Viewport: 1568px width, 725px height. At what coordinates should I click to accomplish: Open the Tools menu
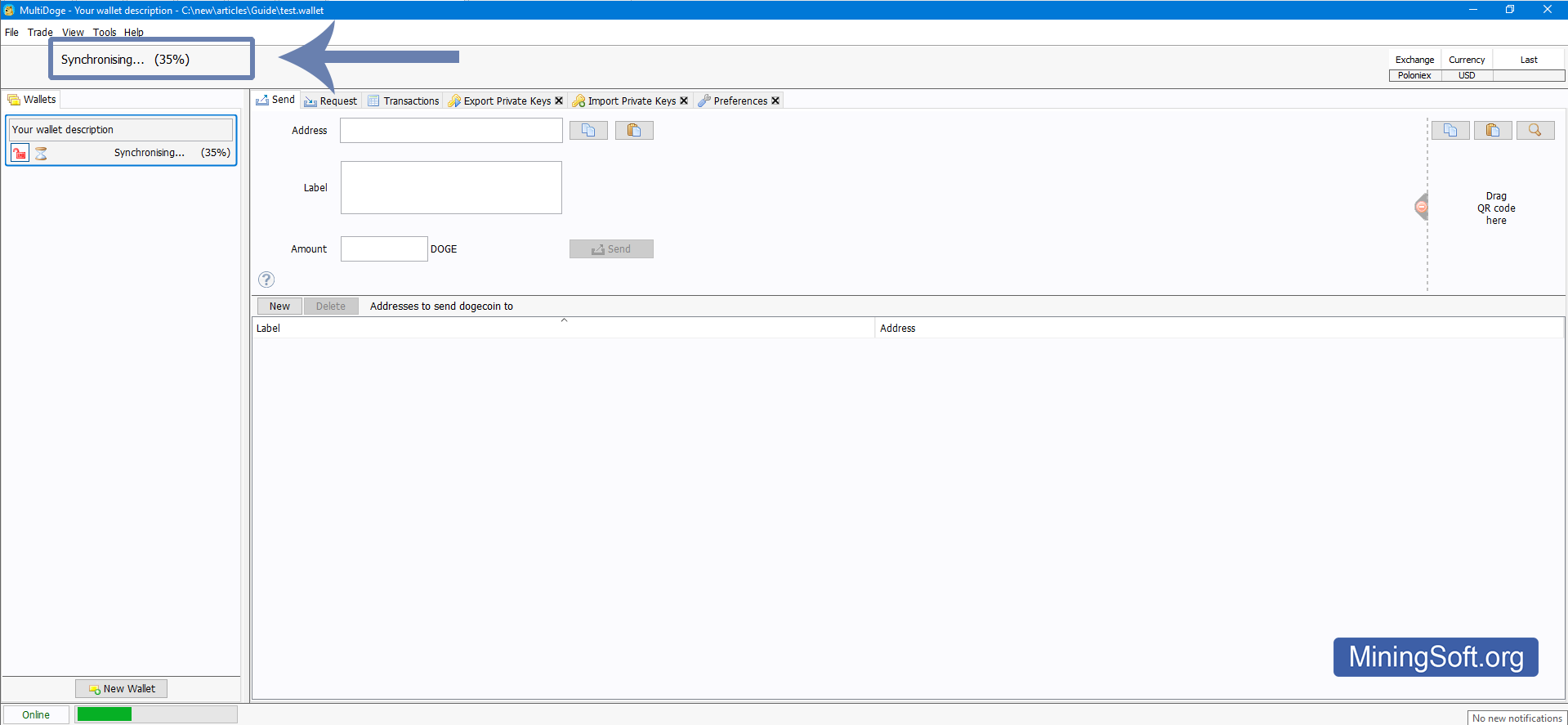click(105, 33)
